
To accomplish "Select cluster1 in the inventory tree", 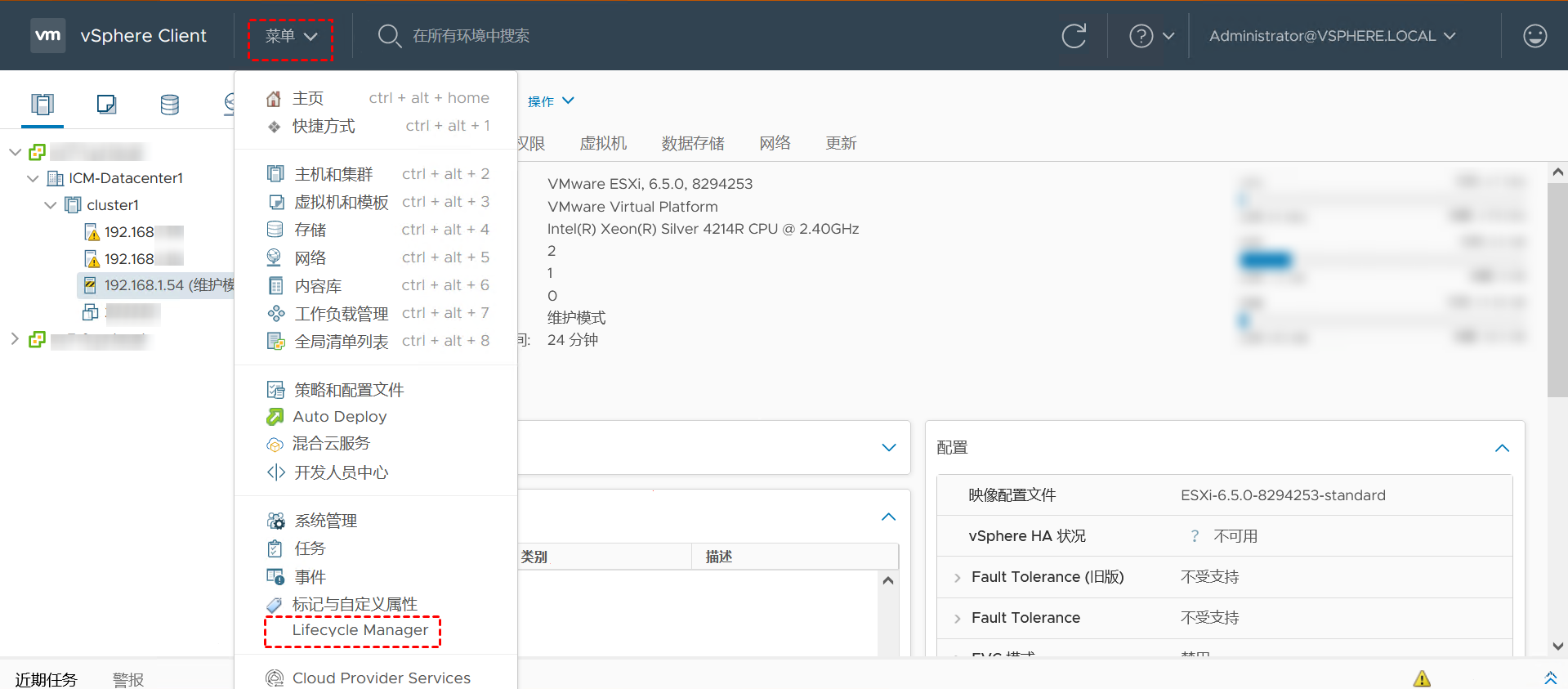I will [113, 205].
